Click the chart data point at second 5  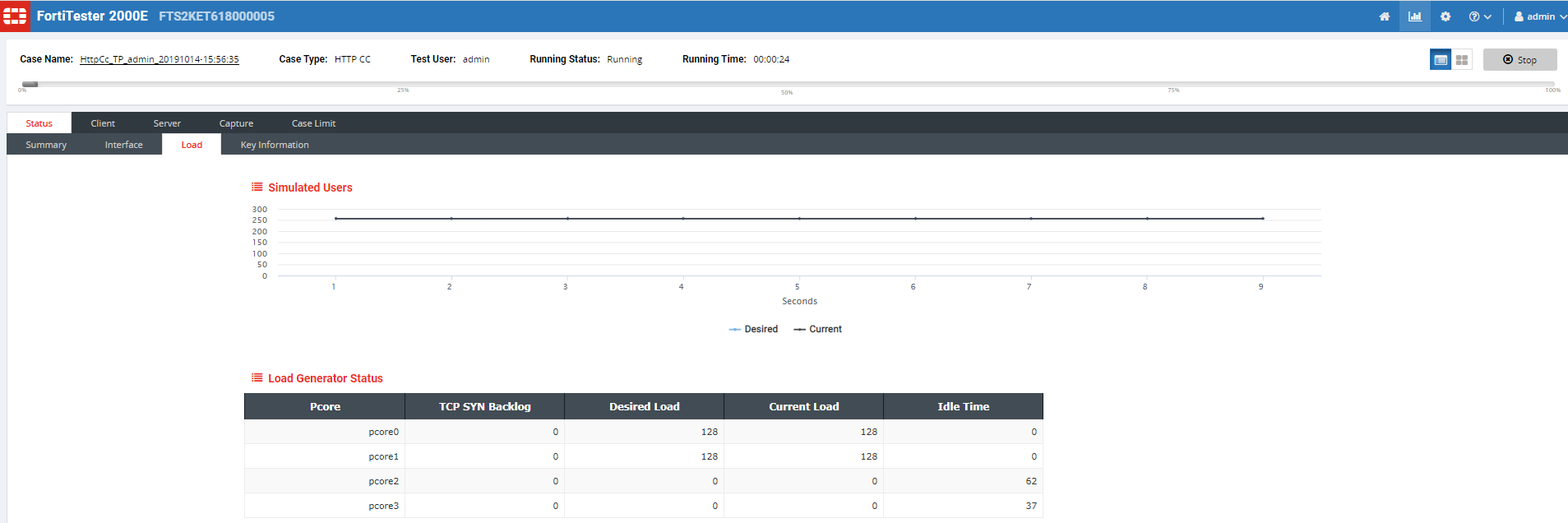(x=799, y=219)
